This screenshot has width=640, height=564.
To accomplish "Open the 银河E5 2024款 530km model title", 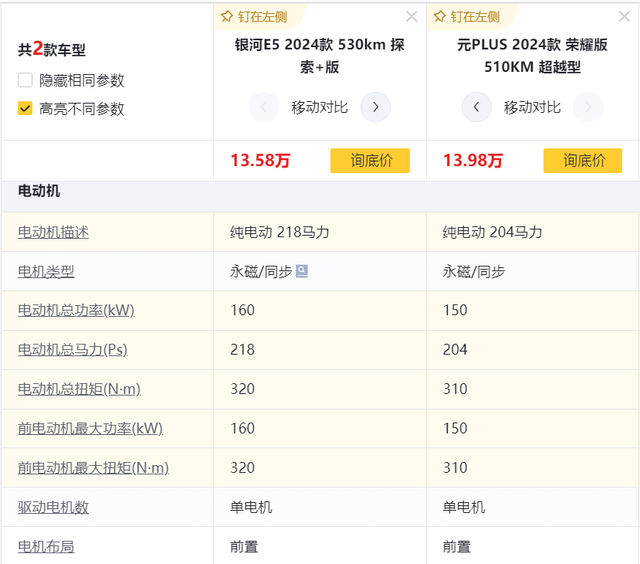I will pyautogui.click(x=319, y=56).
